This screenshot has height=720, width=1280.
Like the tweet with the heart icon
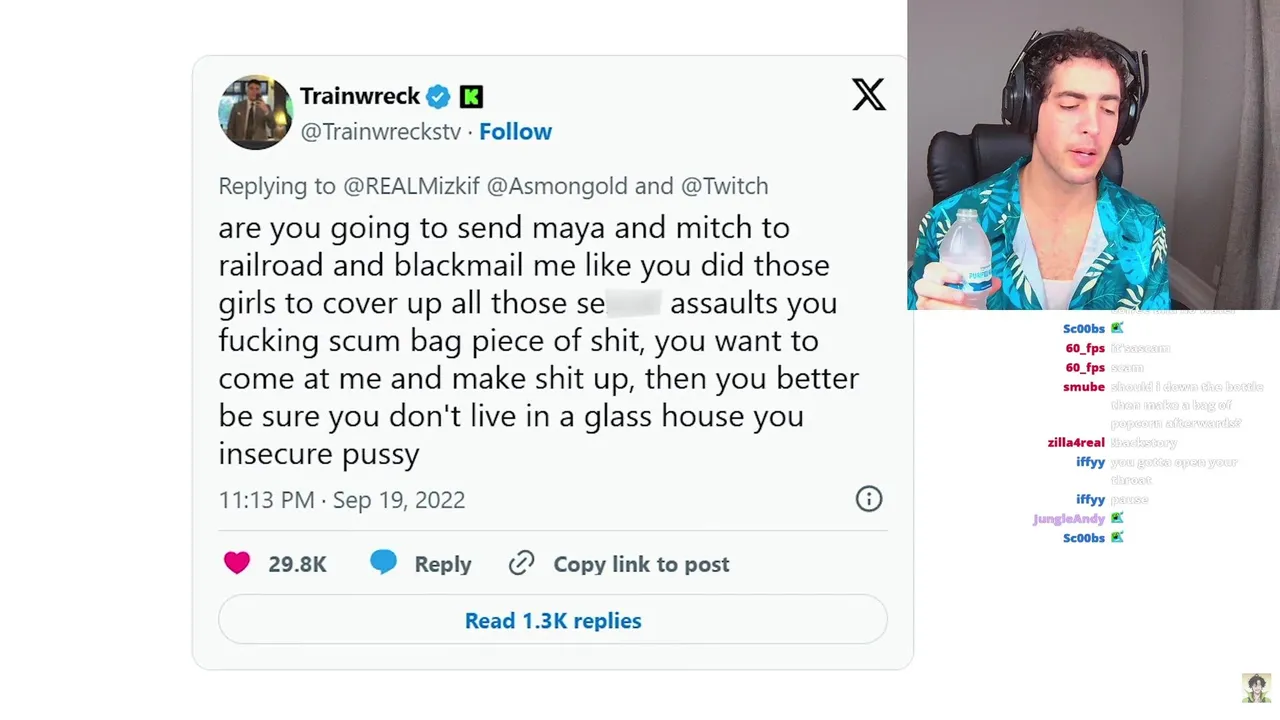(x=237, y=563)
